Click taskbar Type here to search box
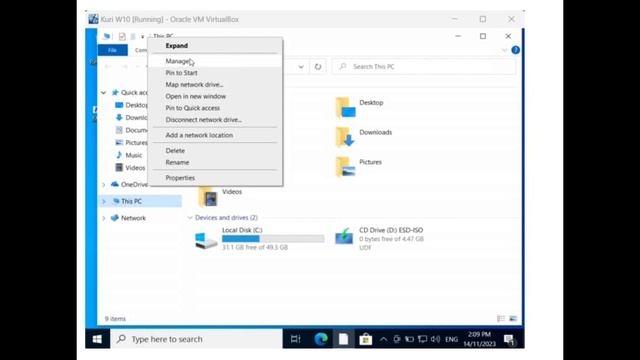 pyautogui.click(x=196, y=339)
